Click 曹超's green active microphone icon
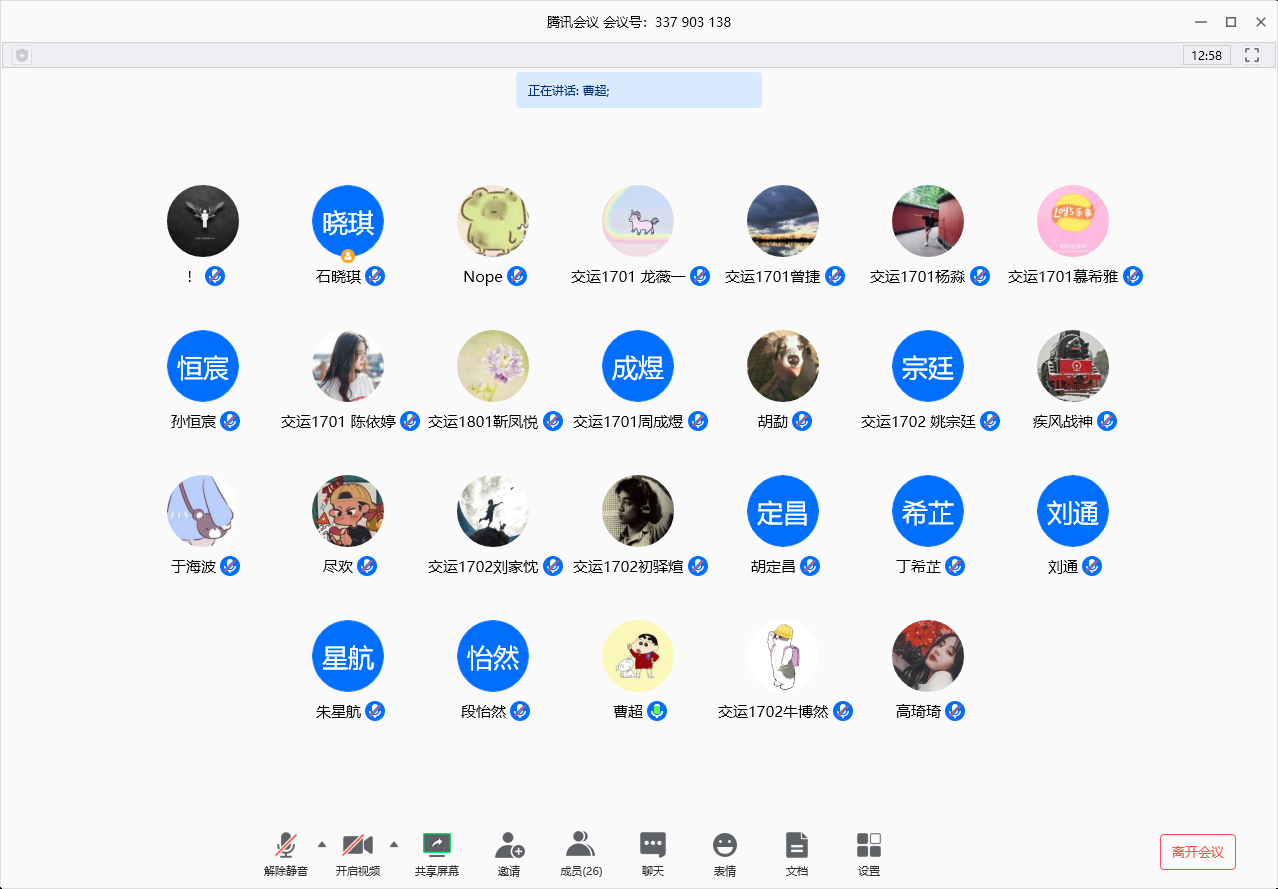1278x889 pixels. point(657,711)
